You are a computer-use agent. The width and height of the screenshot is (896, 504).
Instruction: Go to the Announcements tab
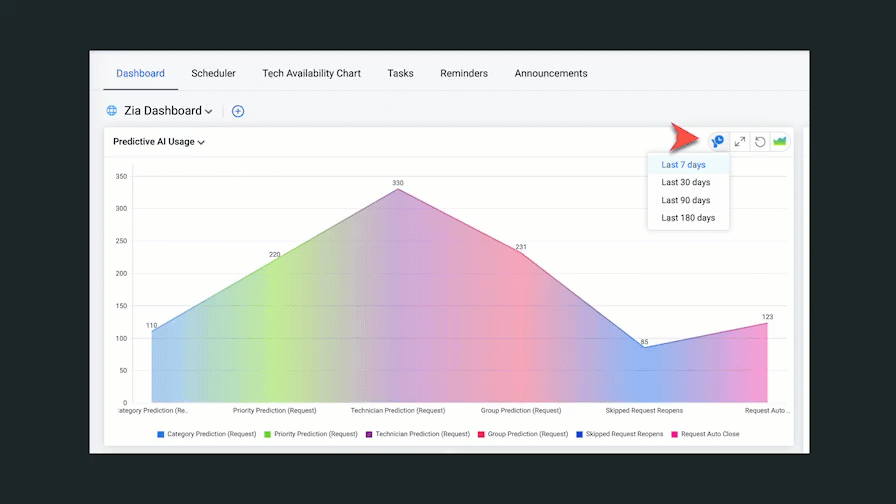coord(551,73)
